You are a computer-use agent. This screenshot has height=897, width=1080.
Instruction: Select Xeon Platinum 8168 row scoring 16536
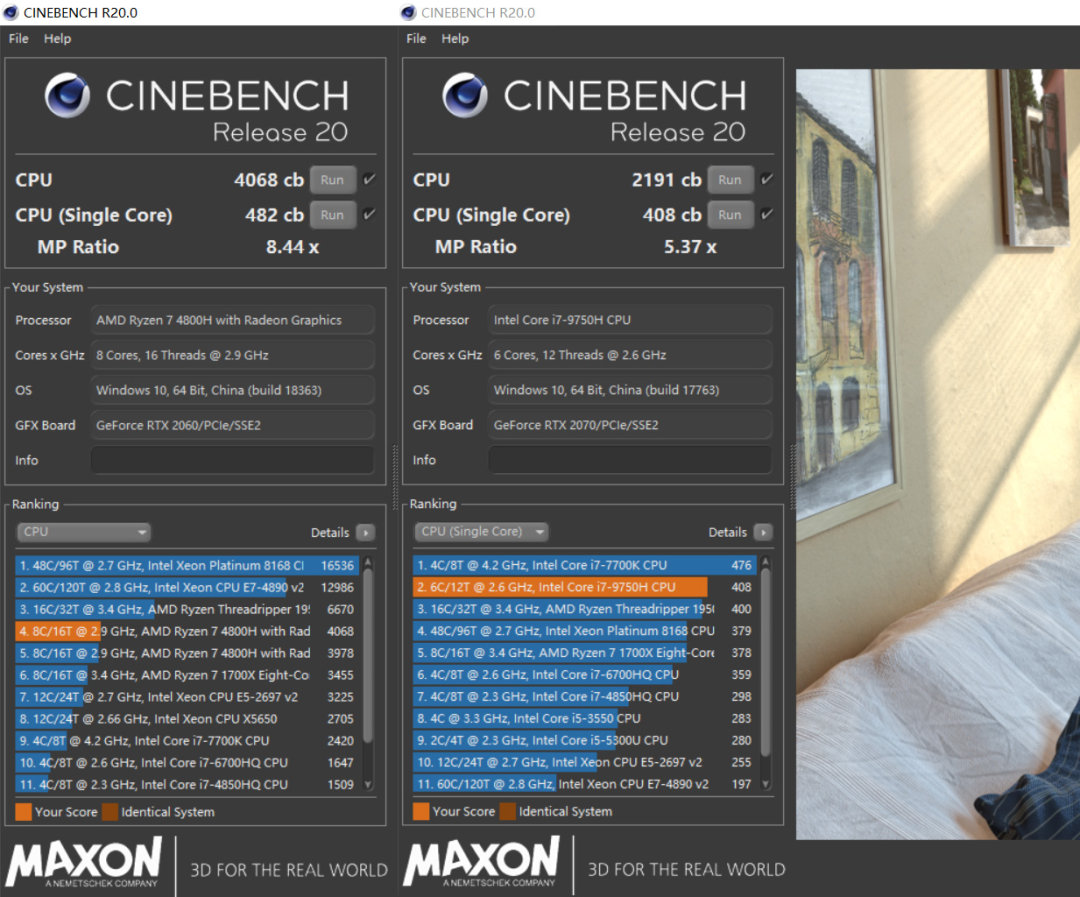click(187, 566)
